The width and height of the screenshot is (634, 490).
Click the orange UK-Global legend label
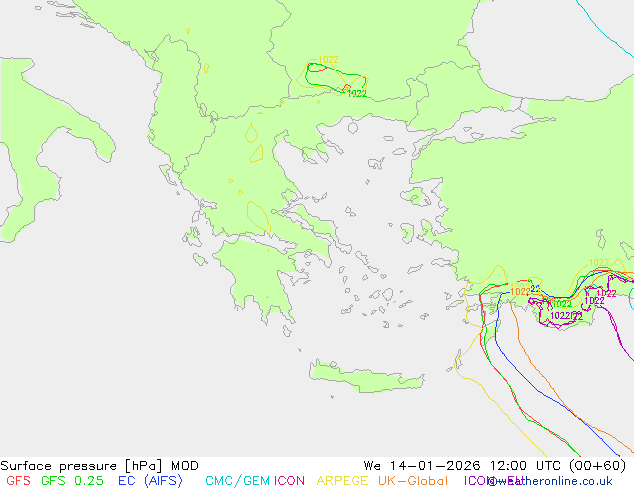pyautogui.click(x=413, y=481)
